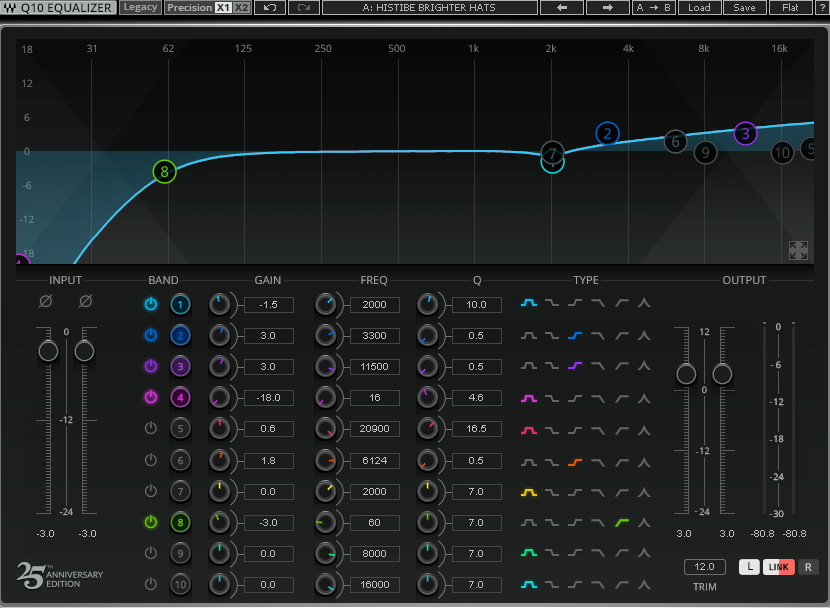Load next preset with right arrow
This screenshot has width=830, height=608.
[x=608, y=7]
